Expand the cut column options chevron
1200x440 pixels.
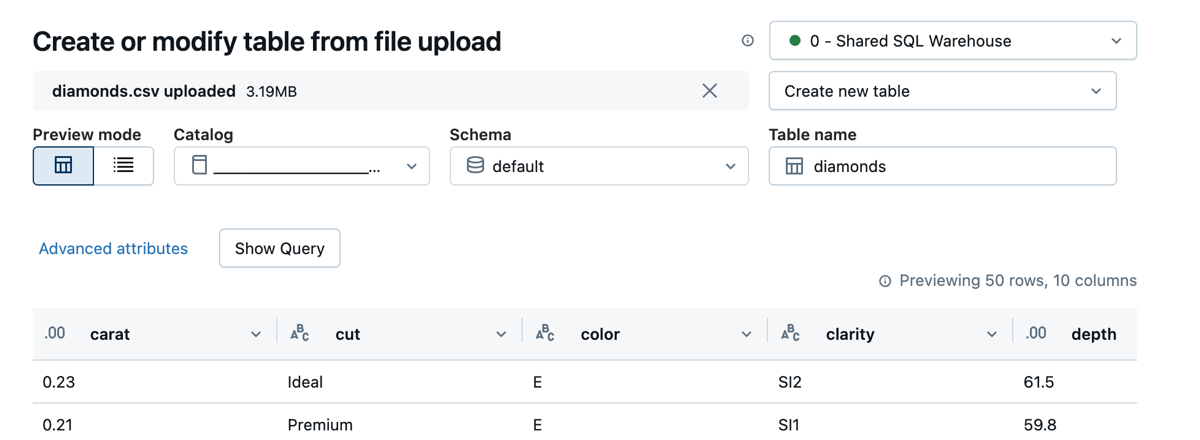pos(501,334)
